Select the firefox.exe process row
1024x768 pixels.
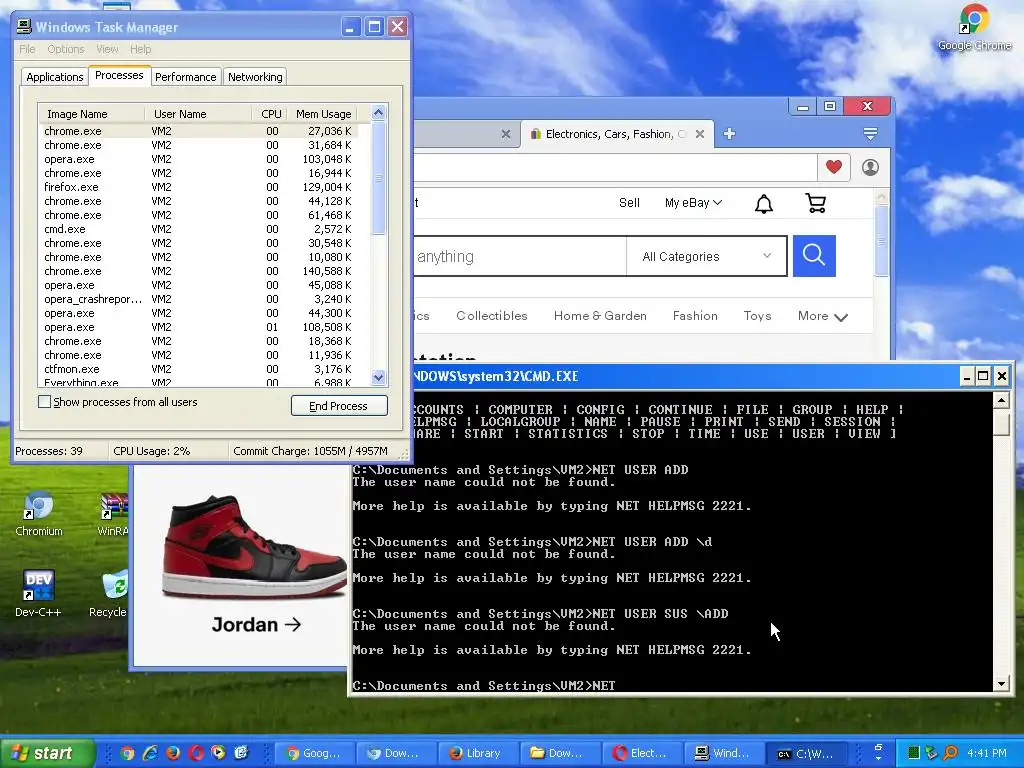point(198,187)
